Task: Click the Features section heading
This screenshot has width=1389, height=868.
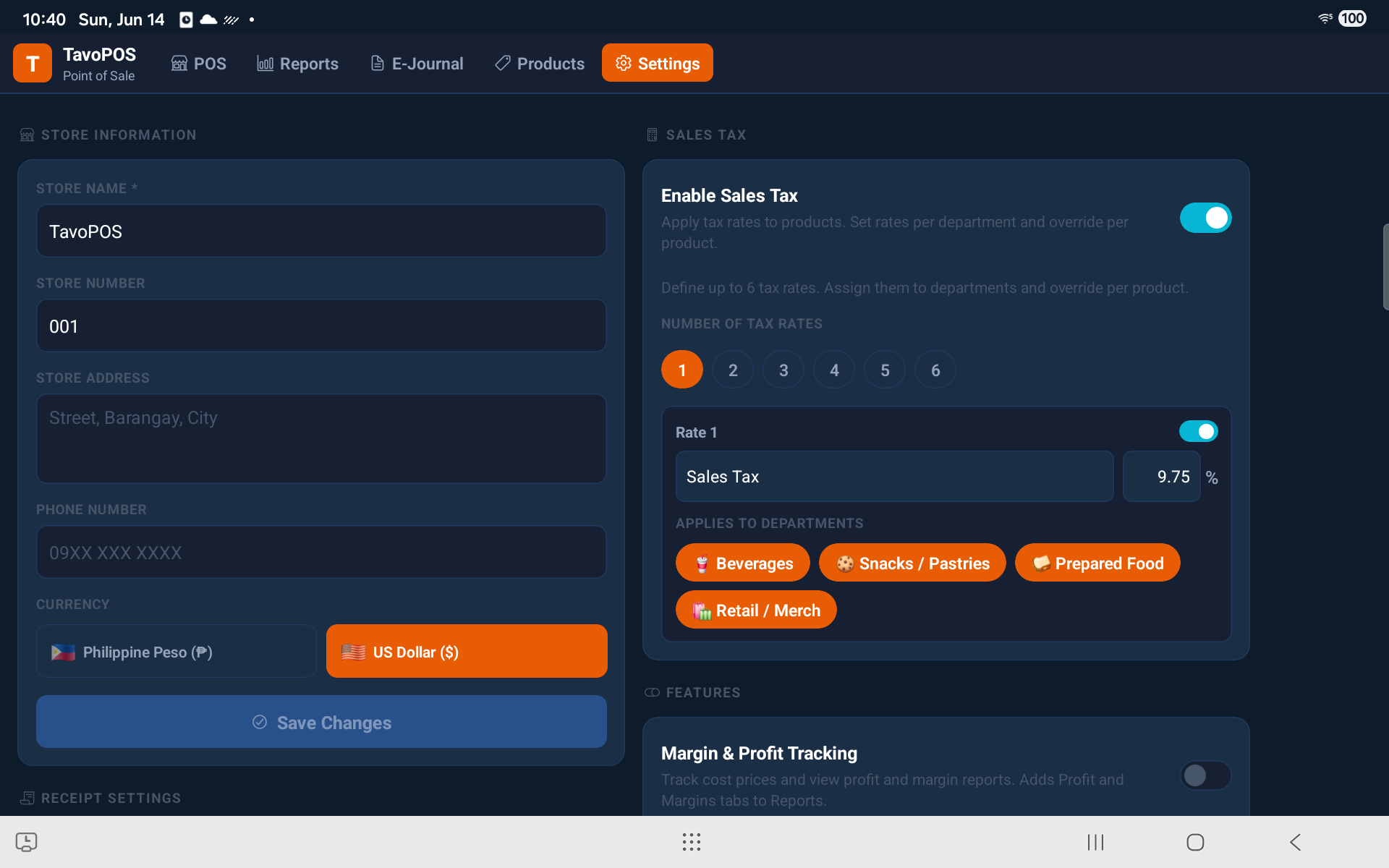Action: 703,693
